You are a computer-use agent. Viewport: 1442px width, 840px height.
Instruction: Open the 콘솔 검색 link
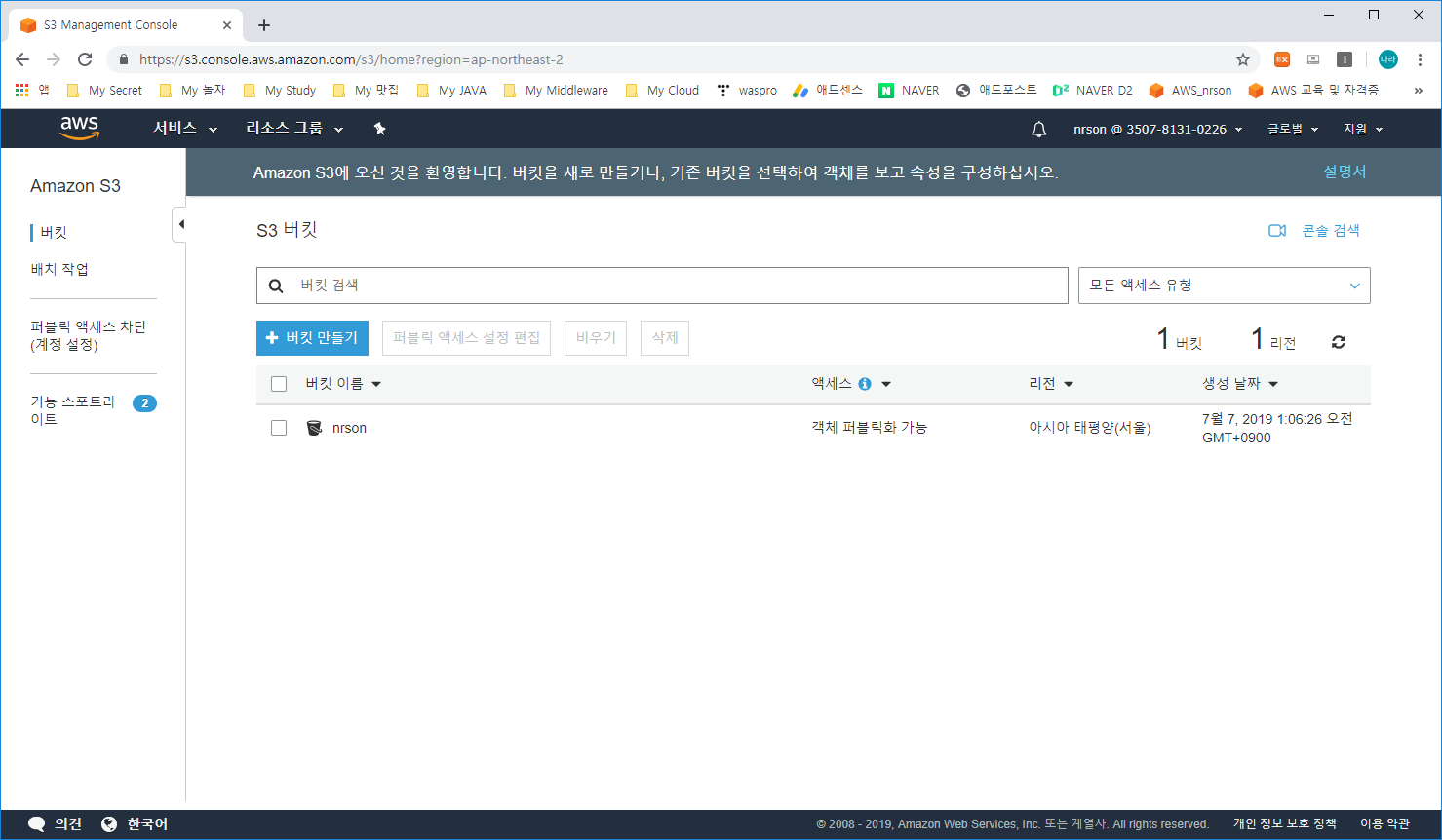pos(1331,231)
